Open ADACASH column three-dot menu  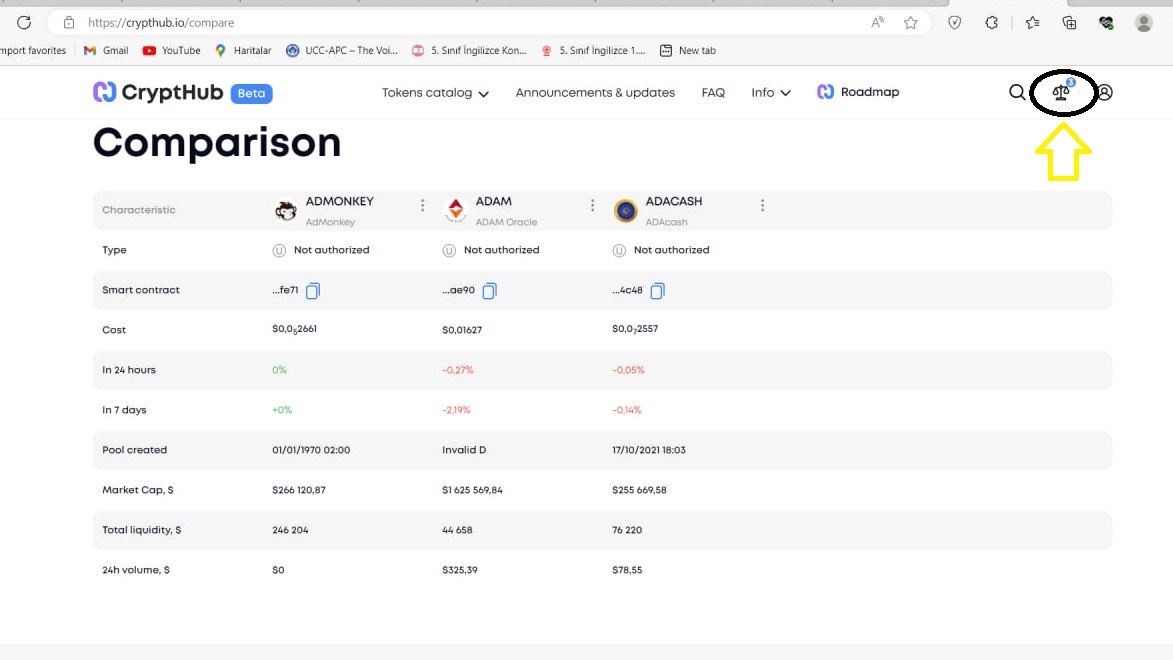click(x=762, y=206)
